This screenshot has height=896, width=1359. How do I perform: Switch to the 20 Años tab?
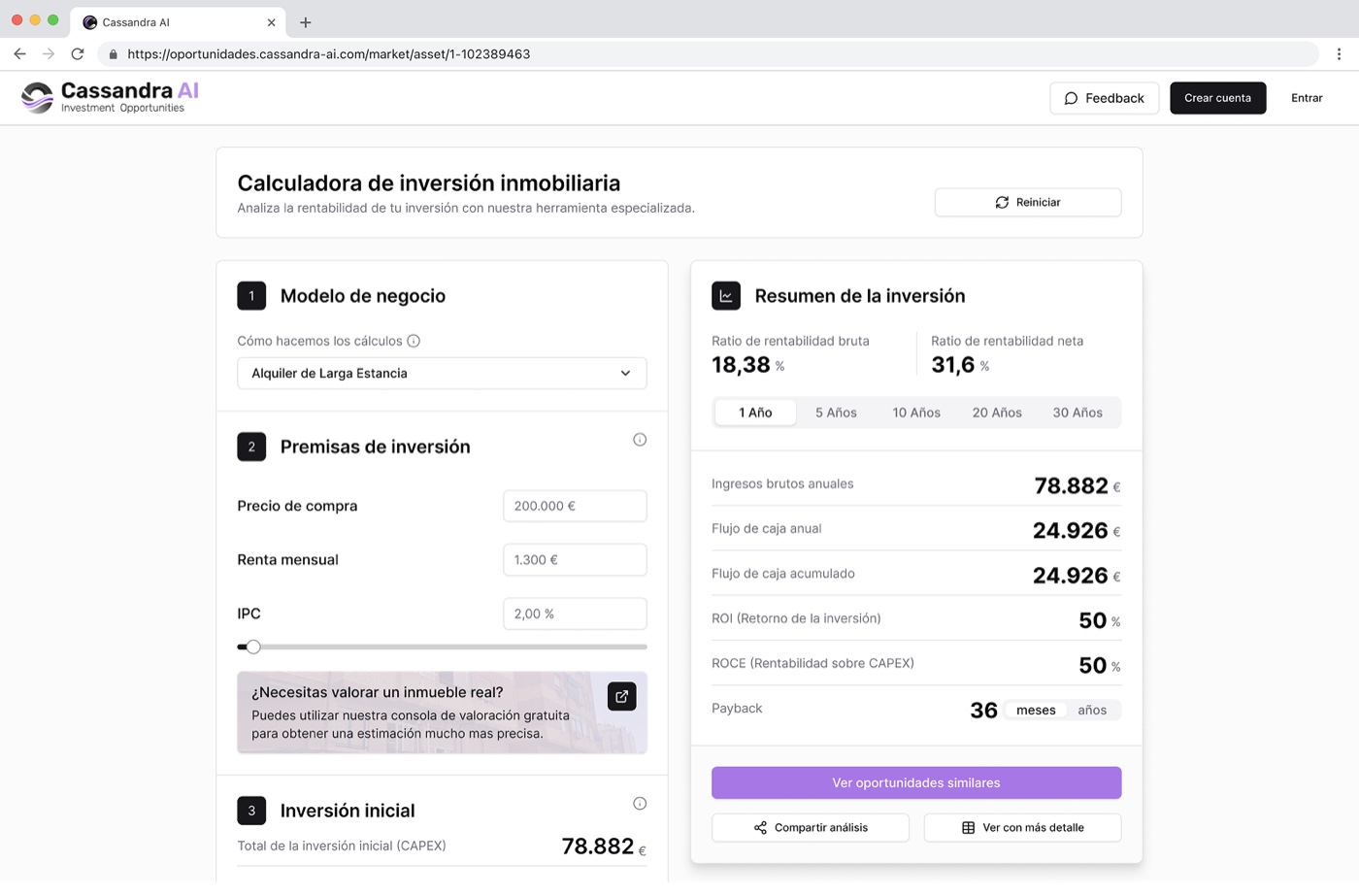(997, 413)
